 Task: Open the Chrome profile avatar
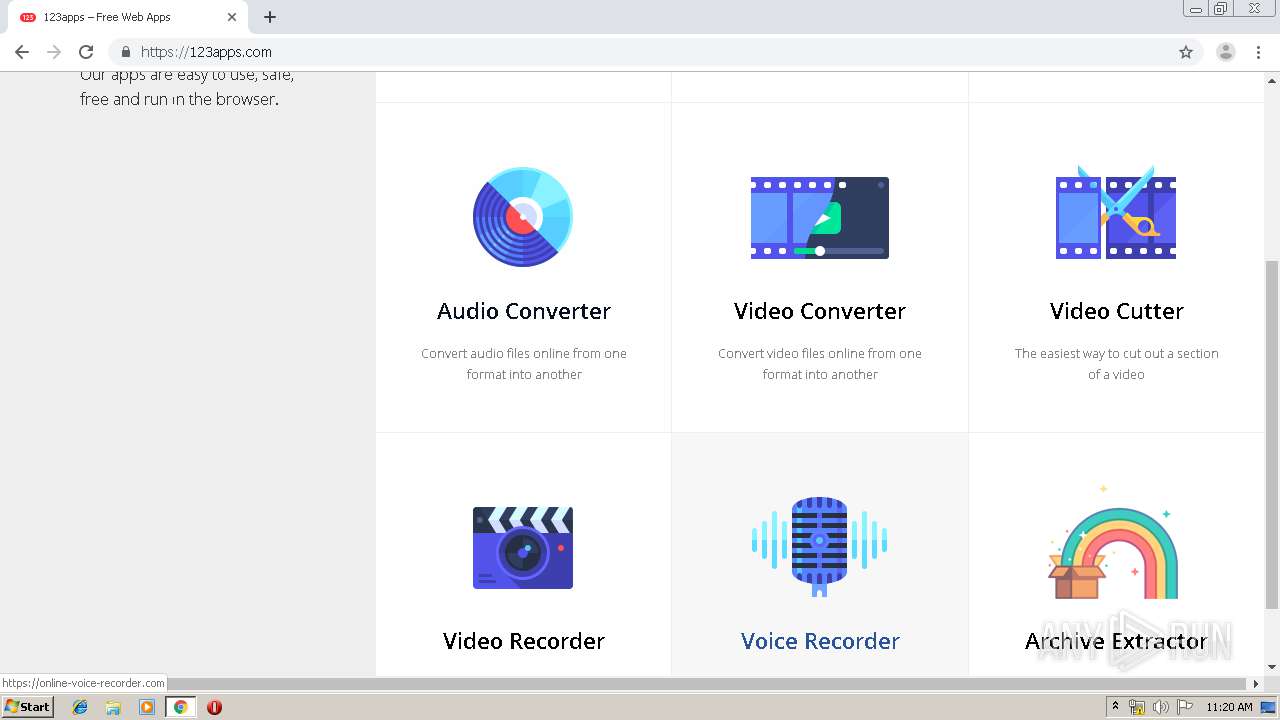click(x=1226, y=52)
